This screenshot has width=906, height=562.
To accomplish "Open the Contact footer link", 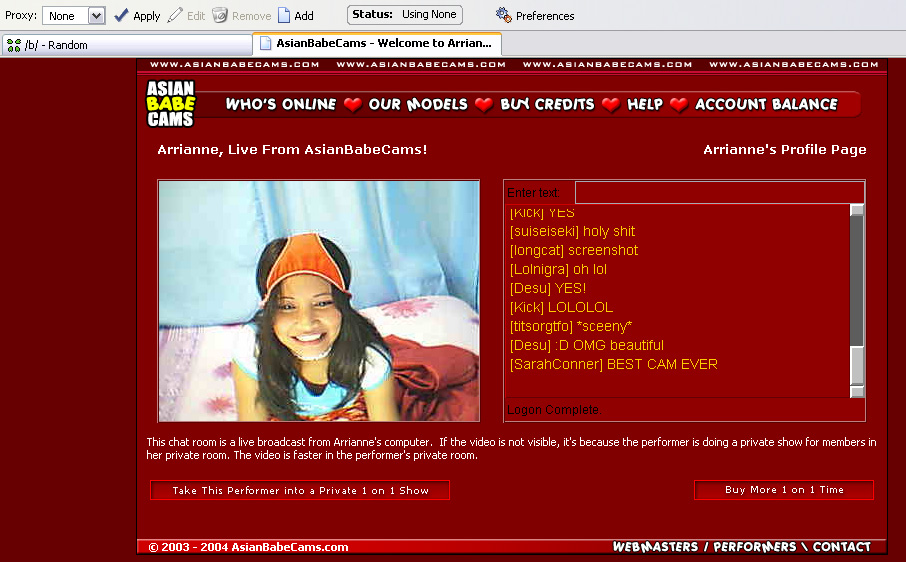I will coord(841,547).
